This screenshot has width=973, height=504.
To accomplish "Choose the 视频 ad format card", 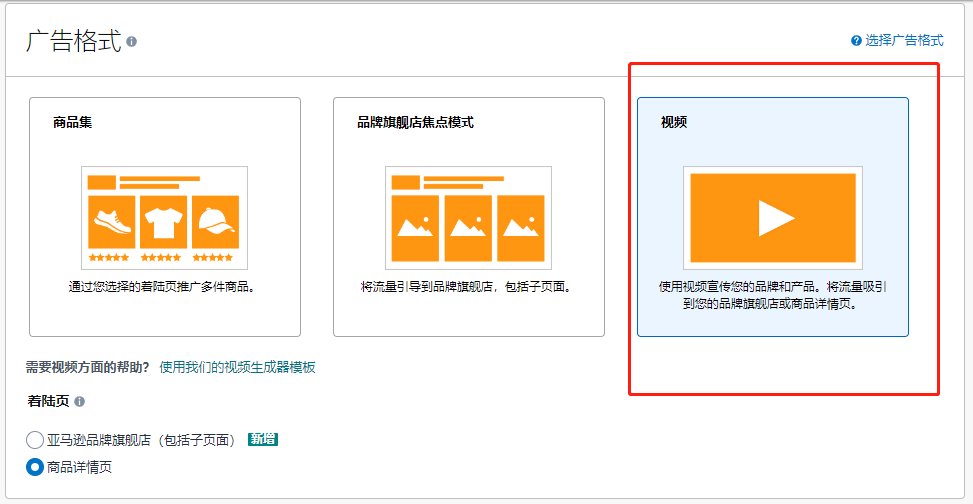I will click(773, 216).
